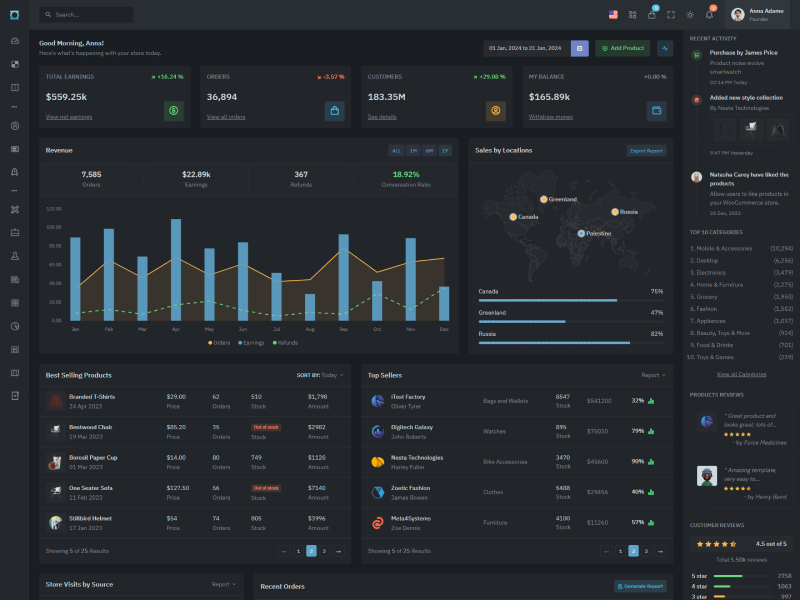The width and height of the screenshot is (800, 600).
Task: Expand the Top Sellers Report dropdown
Action: [x=653, y=375]
